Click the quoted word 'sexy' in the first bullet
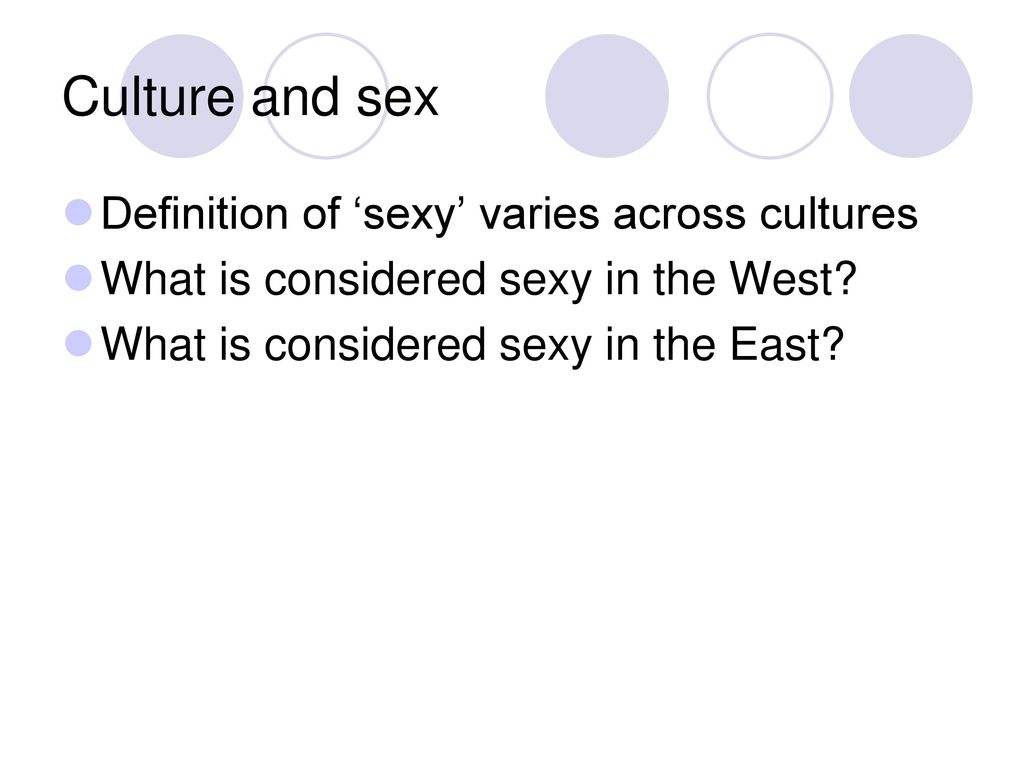 409,214
